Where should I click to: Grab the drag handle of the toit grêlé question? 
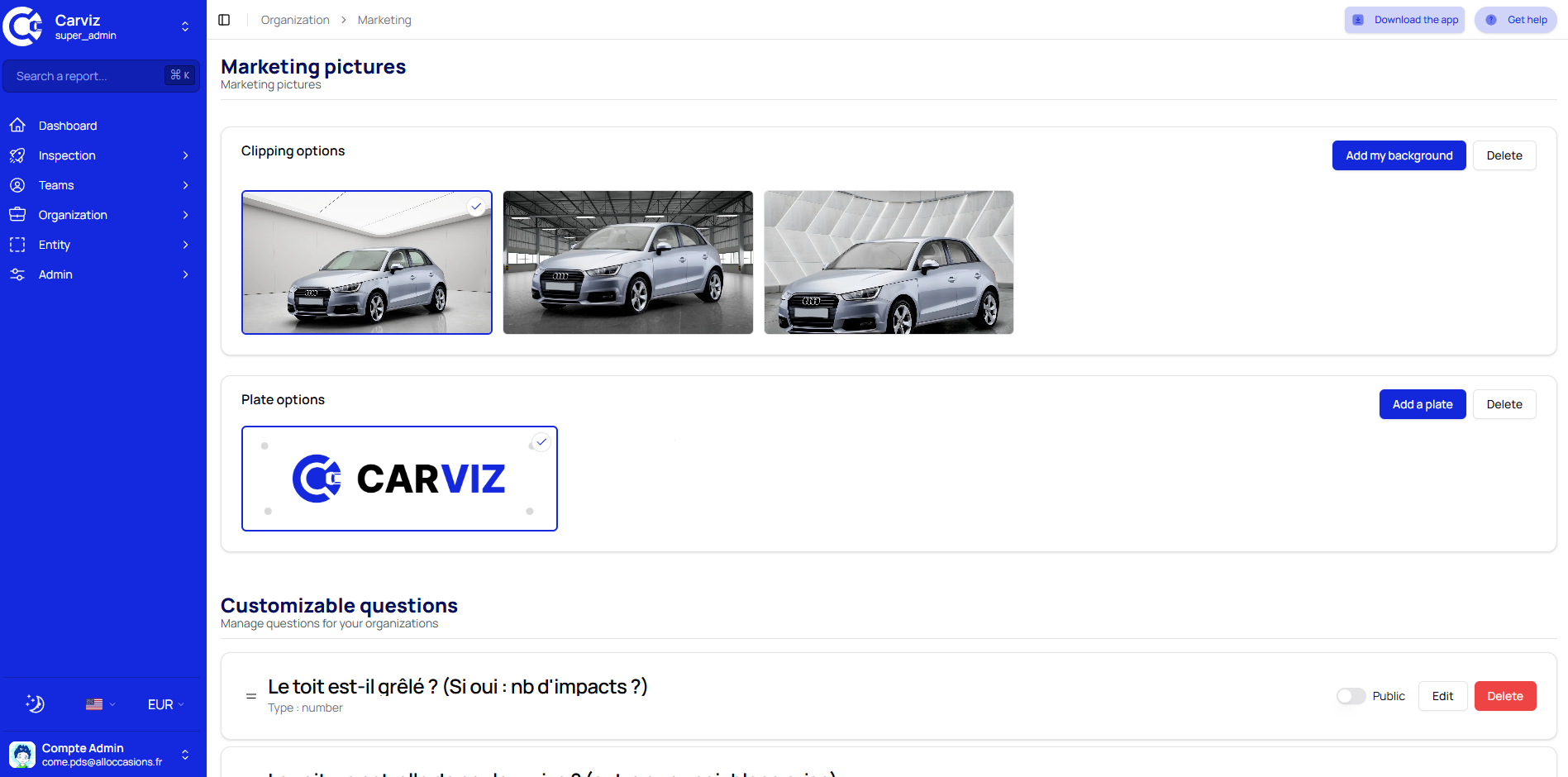pos(251,696)
